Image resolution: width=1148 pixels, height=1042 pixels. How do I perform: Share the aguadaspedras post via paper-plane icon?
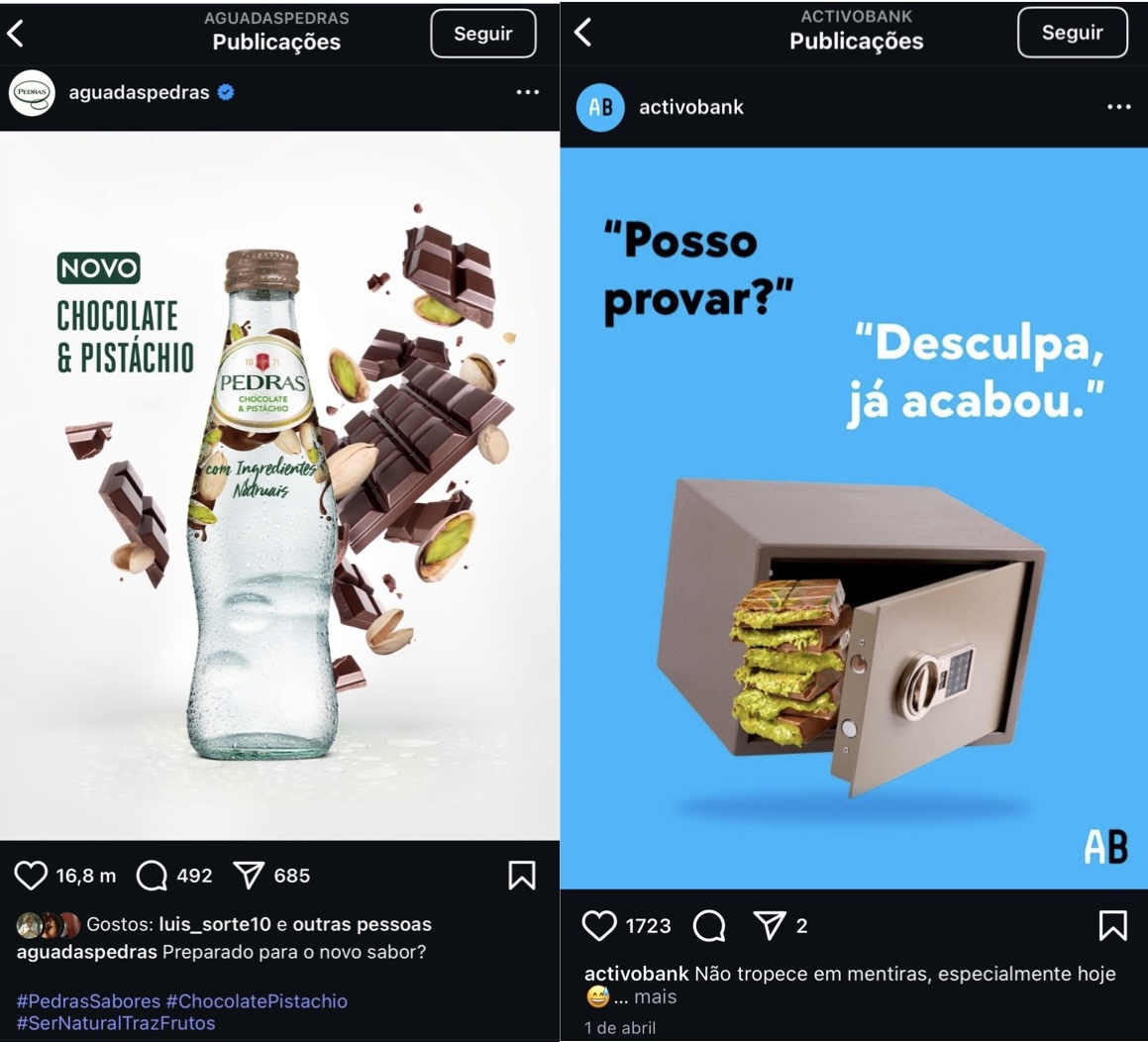249,875
